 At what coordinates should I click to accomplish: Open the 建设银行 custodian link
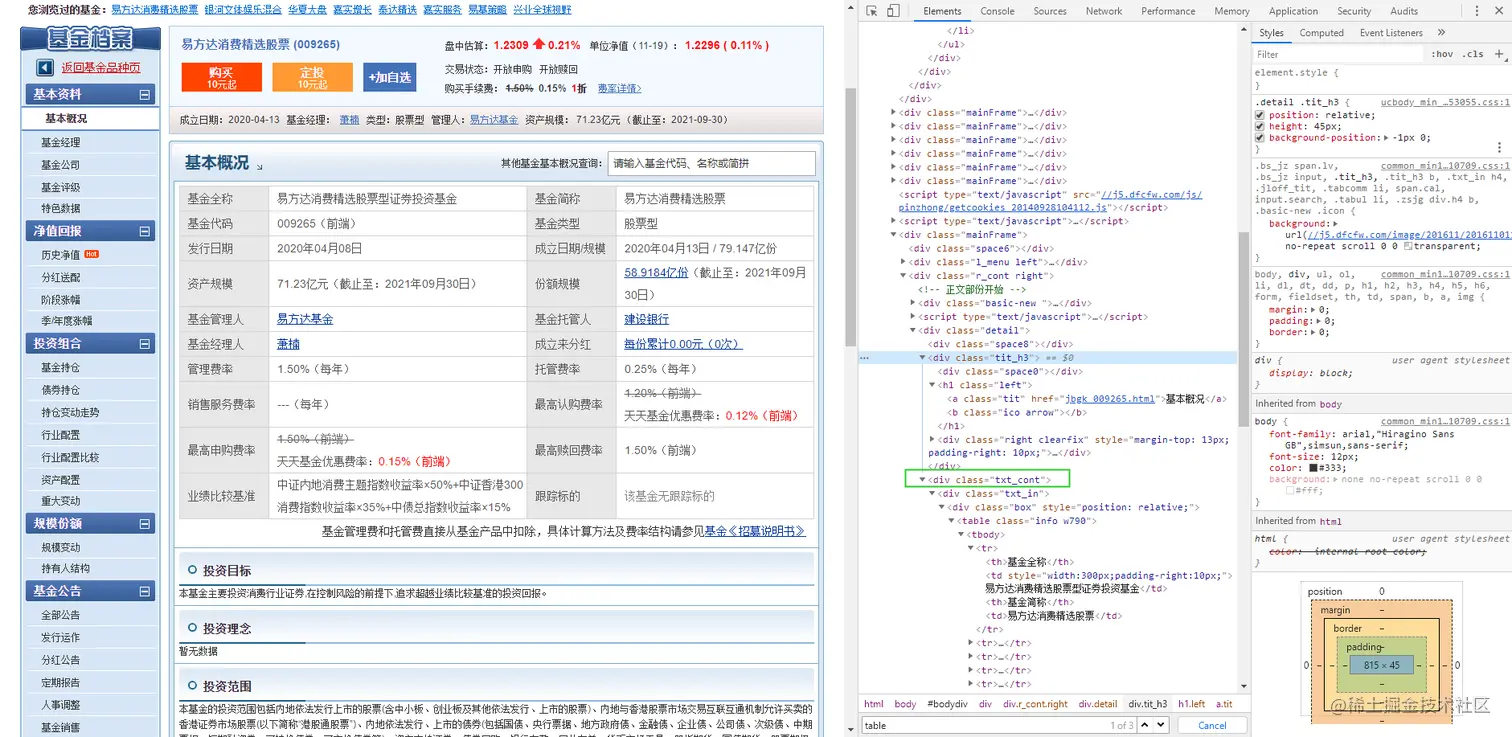pos(646,319)
